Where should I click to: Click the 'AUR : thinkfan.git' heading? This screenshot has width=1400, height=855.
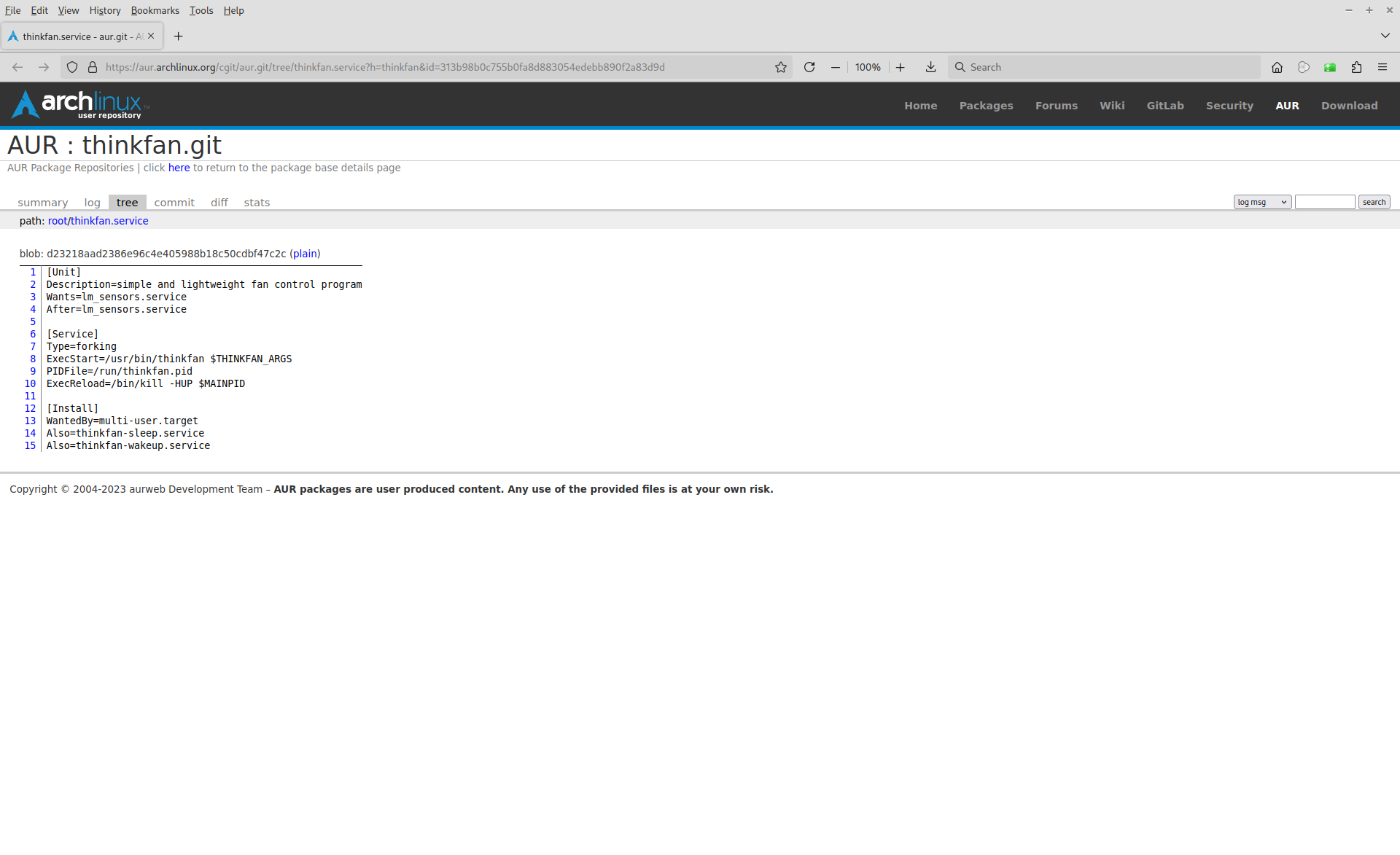(114, 145)
